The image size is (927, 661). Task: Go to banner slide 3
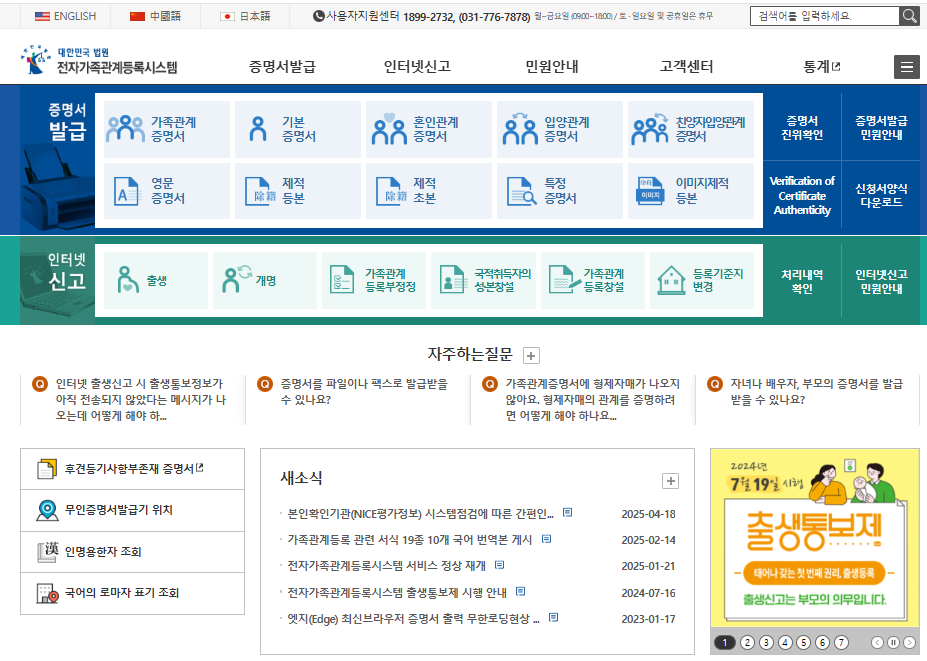point(766,642)
